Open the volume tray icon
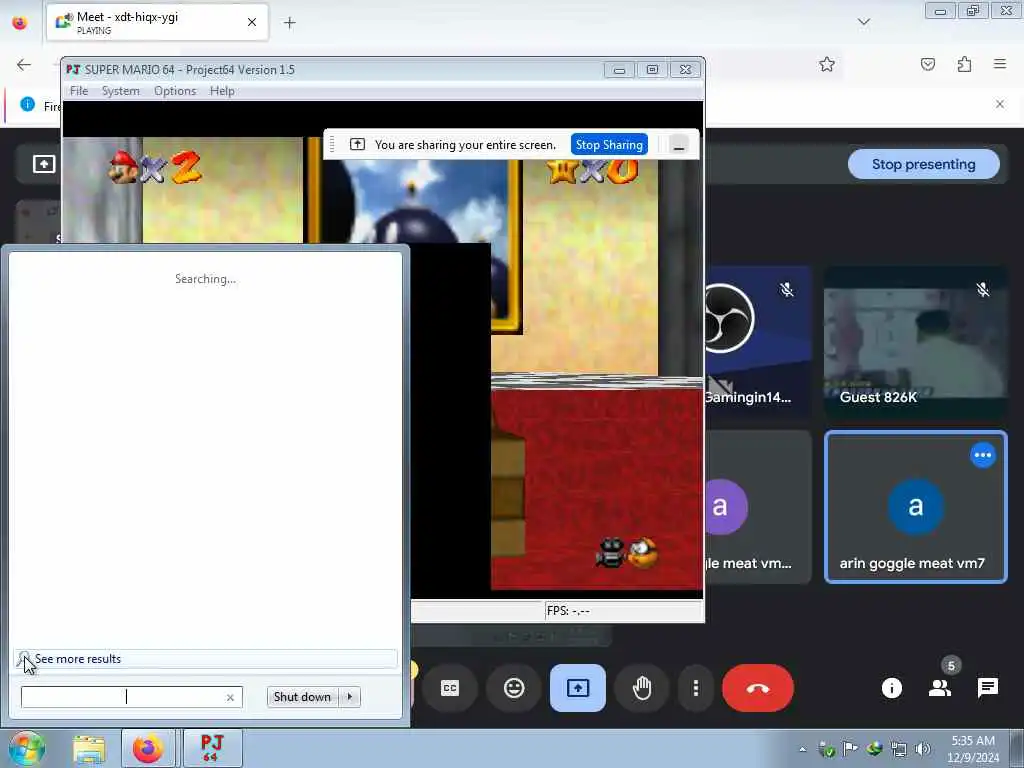The height and width of the screenshot is (768, 1024). point(922,749)
